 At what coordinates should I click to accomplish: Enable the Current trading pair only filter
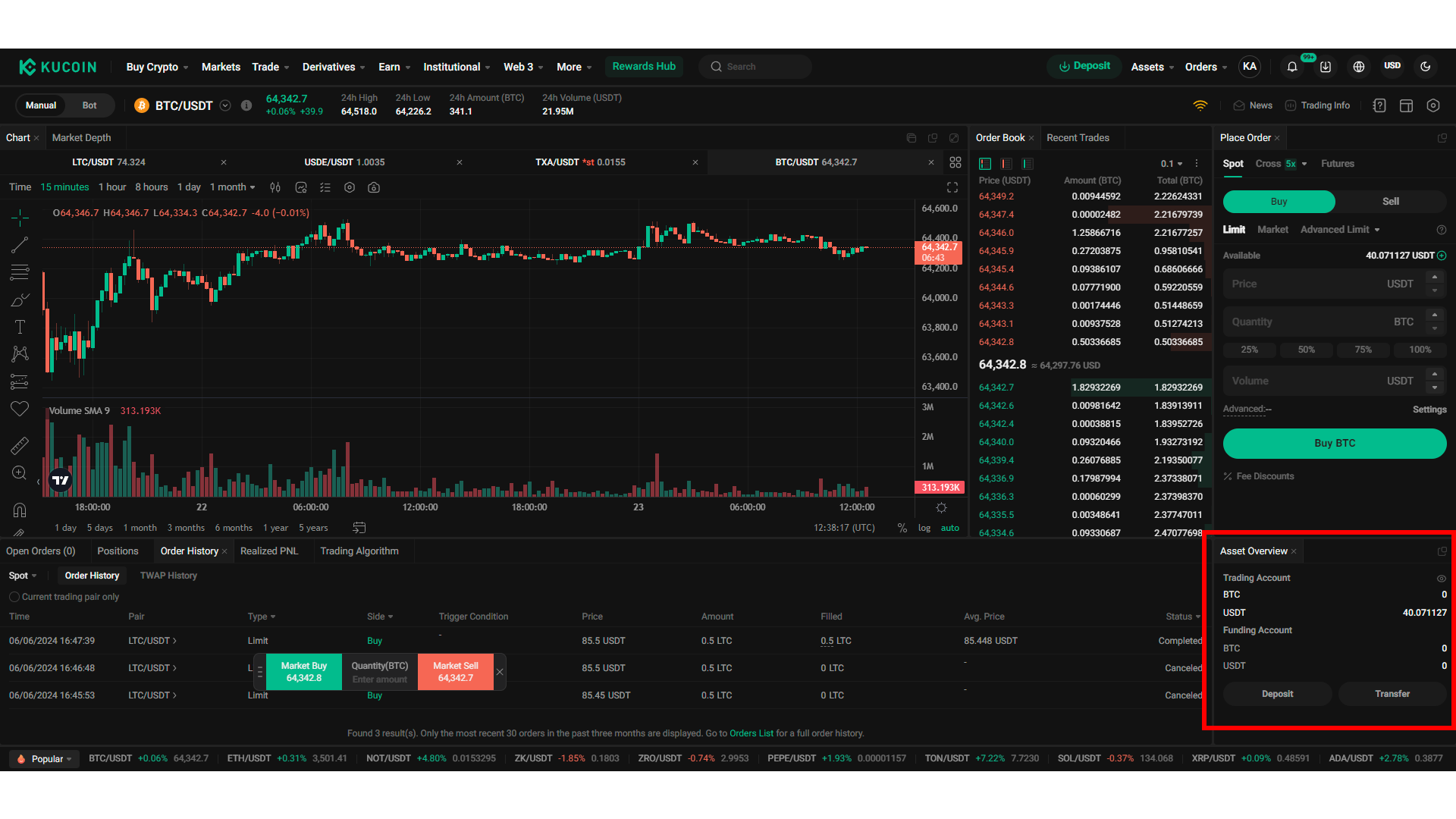[x=14, y=597]
